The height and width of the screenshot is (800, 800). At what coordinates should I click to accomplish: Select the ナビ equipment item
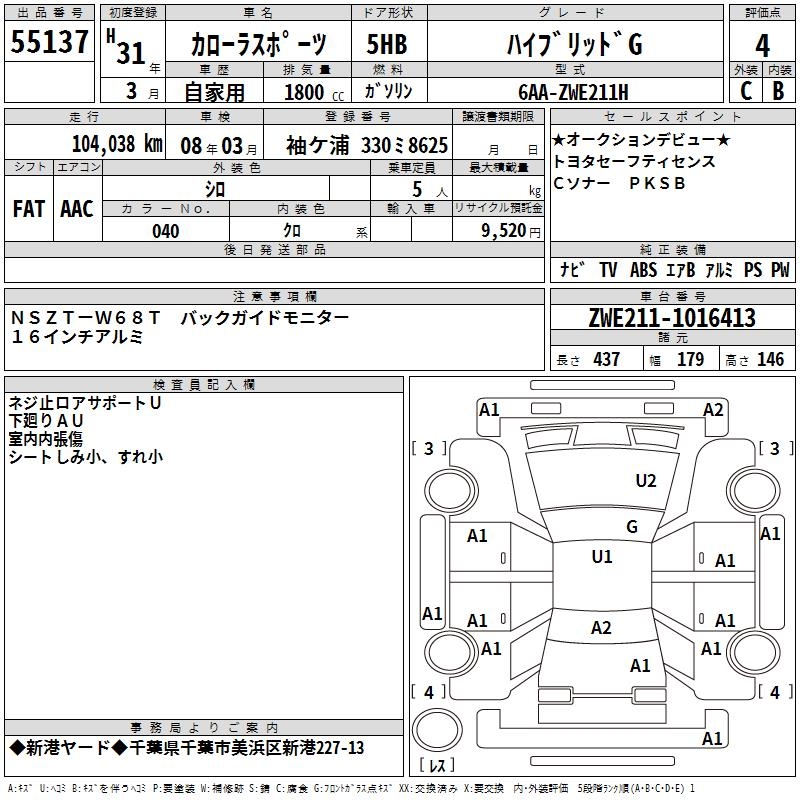coord(571,269)
